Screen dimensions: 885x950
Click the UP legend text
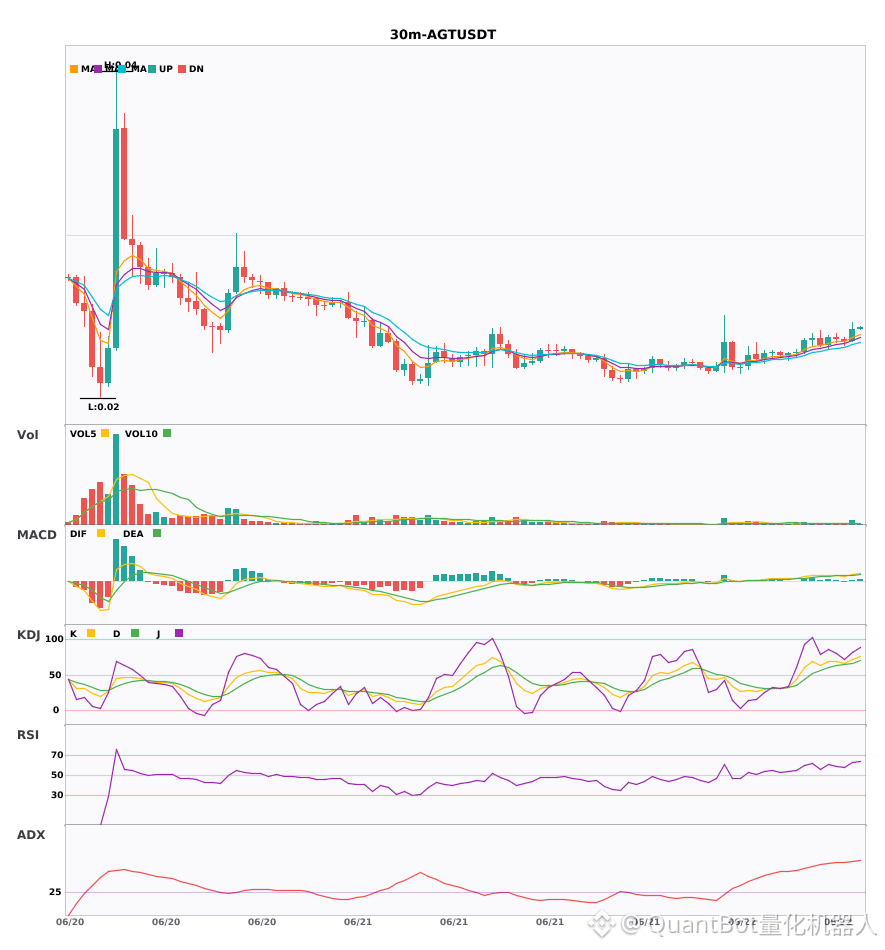(166, 69)
